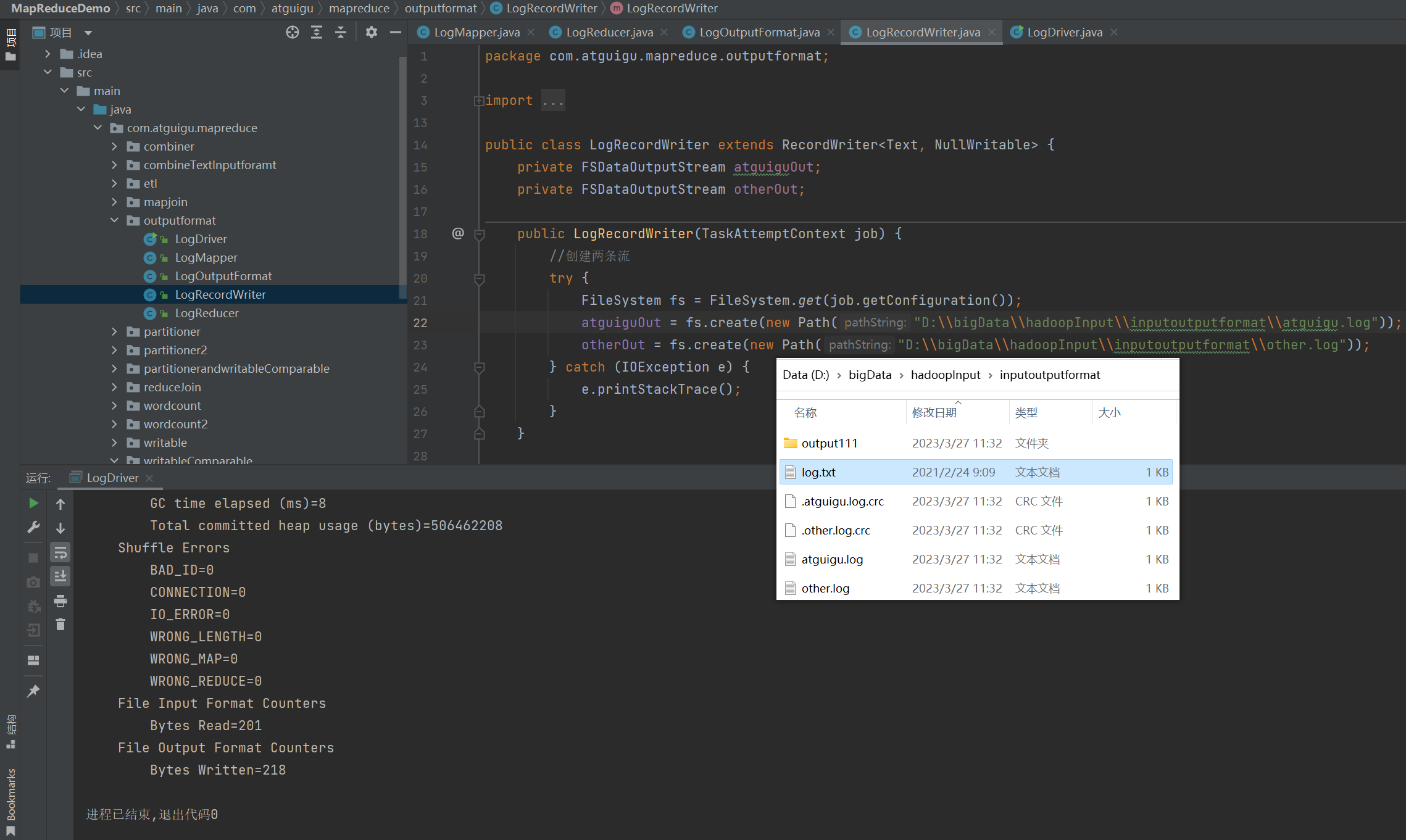Collapse the outputformat package
The height and width of the screenshot is (840, 1406).
click(x=114, y=220)
